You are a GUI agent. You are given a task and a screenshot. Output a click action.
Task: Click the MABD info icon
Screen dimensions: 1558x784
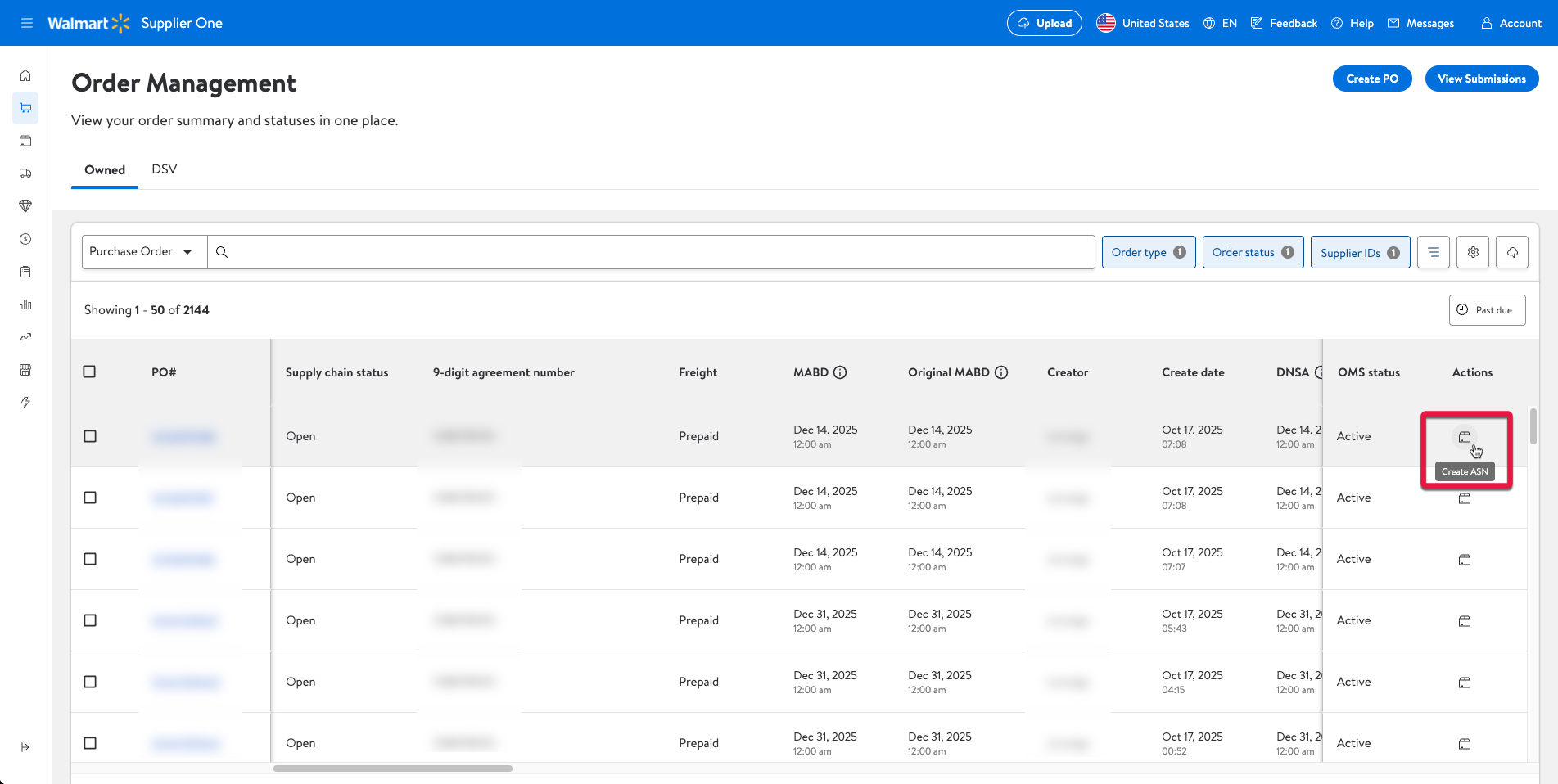coord(840,372)
